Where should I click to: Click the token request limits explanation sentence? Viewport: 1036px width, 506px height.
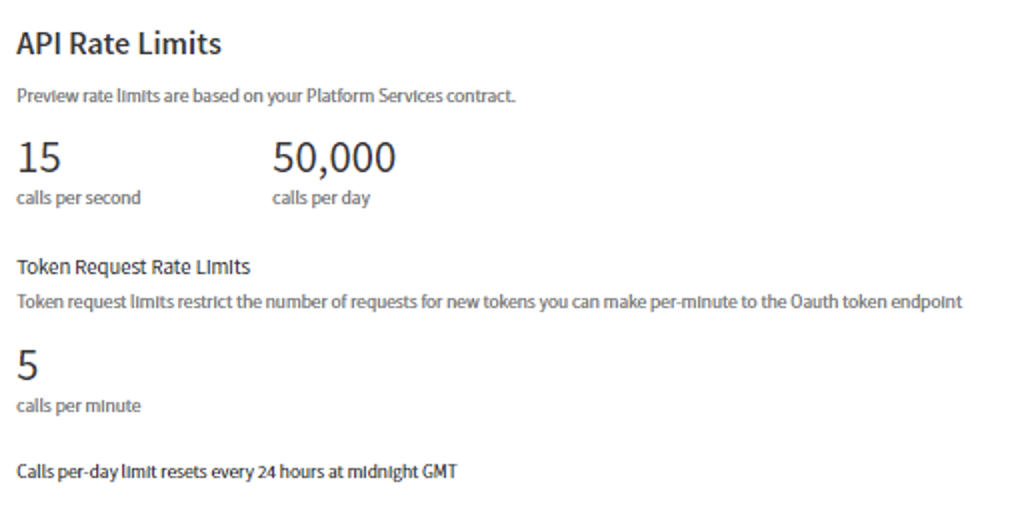point(490,303)
